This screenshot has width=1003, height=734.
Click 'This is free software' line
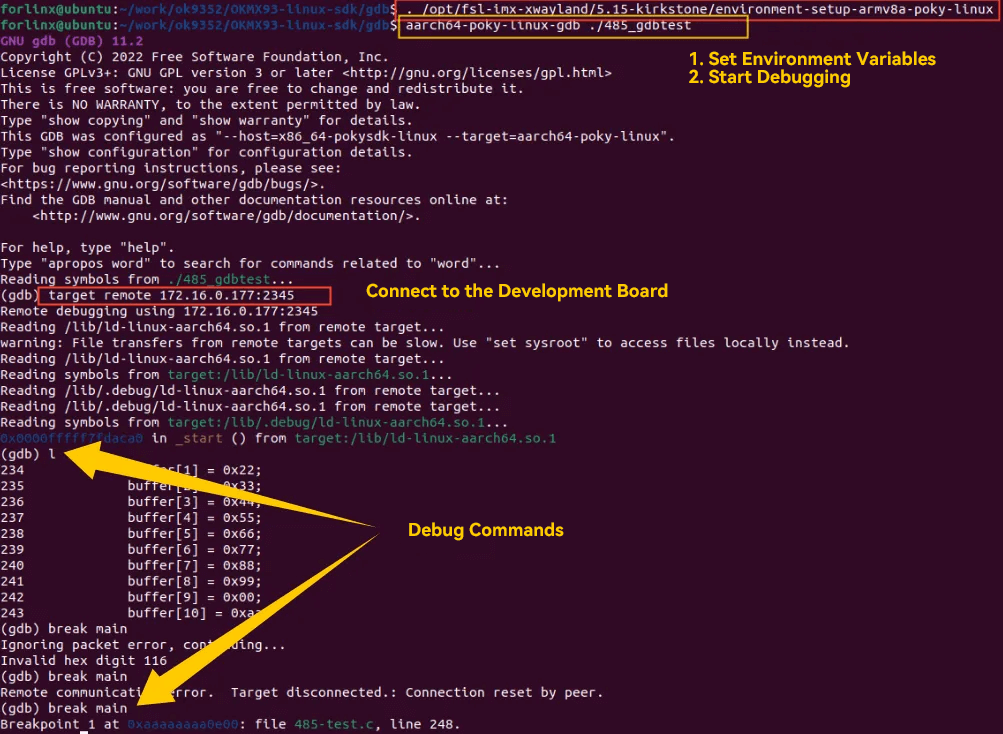click(262, 89)
